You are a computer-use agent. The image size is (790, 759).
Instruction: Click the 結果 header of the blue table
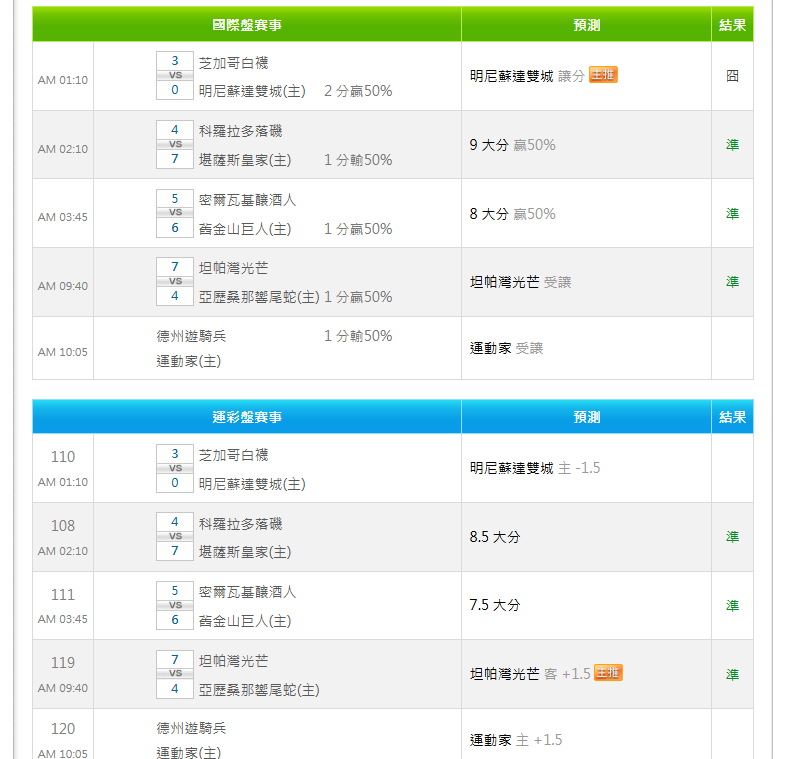point(732,417)
